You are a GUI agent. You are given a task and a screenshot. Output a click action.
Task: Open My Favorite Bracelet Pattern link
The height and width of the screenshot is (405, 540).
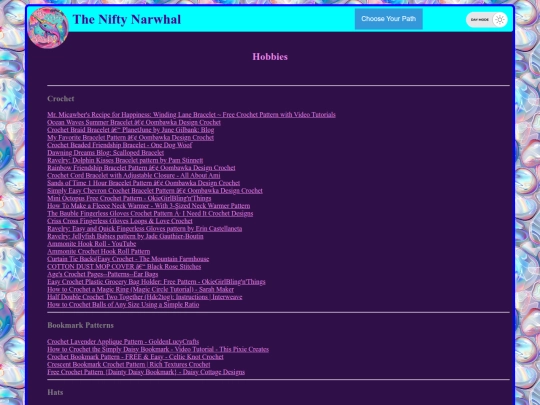coord(131,137)
